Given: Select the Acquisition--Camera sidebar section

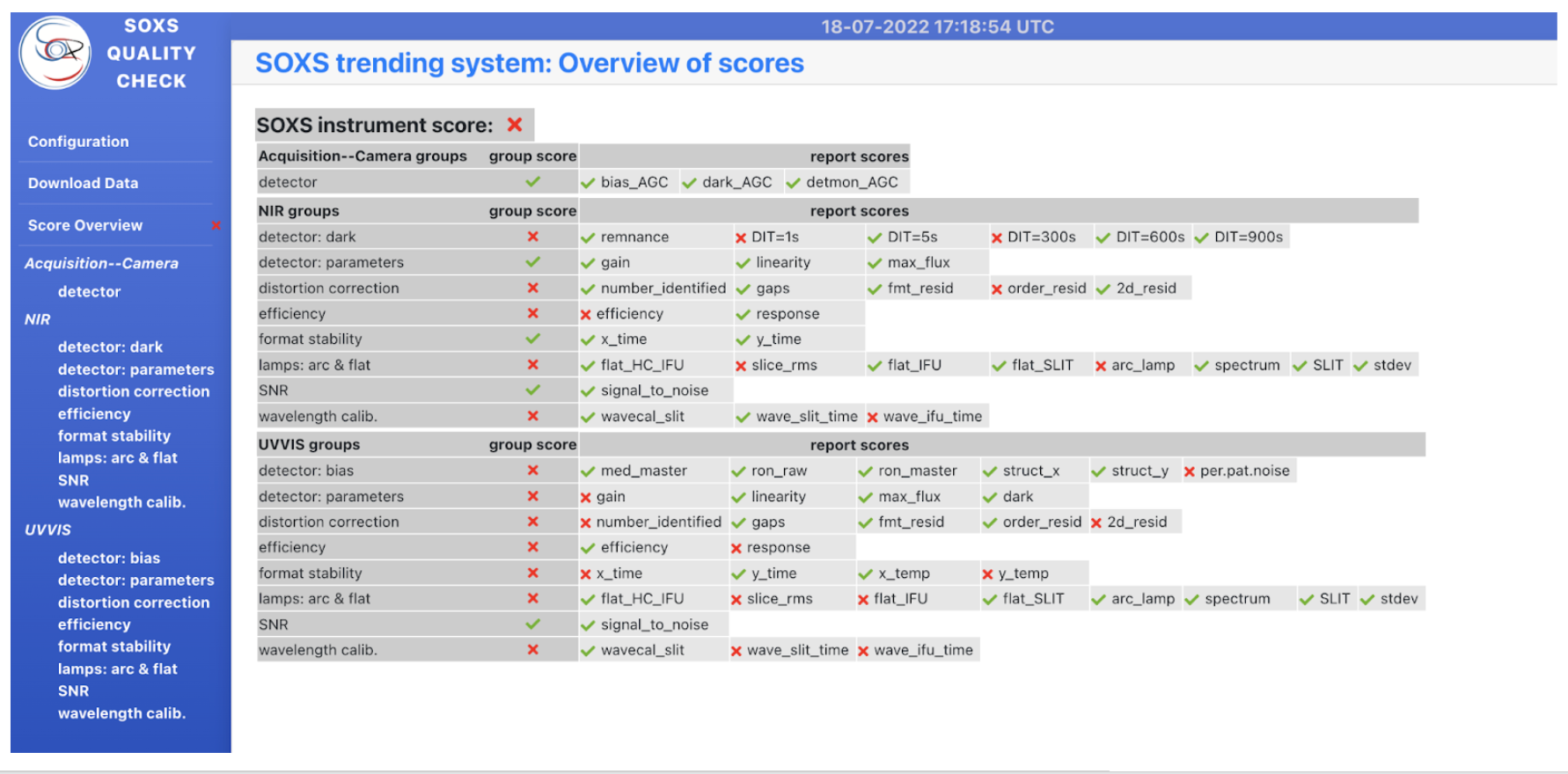Looking at the screenshot, I should 101,263.
